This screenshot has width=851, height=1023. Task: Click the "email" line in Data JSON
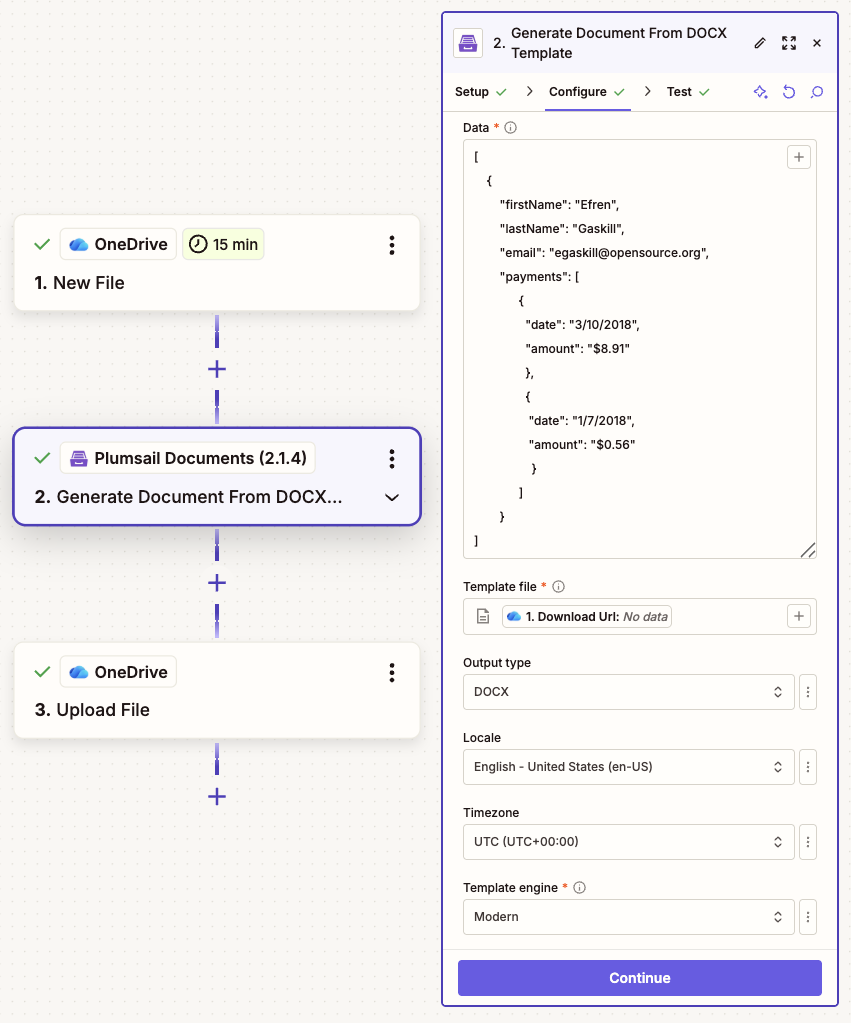(x=604, y=253)
